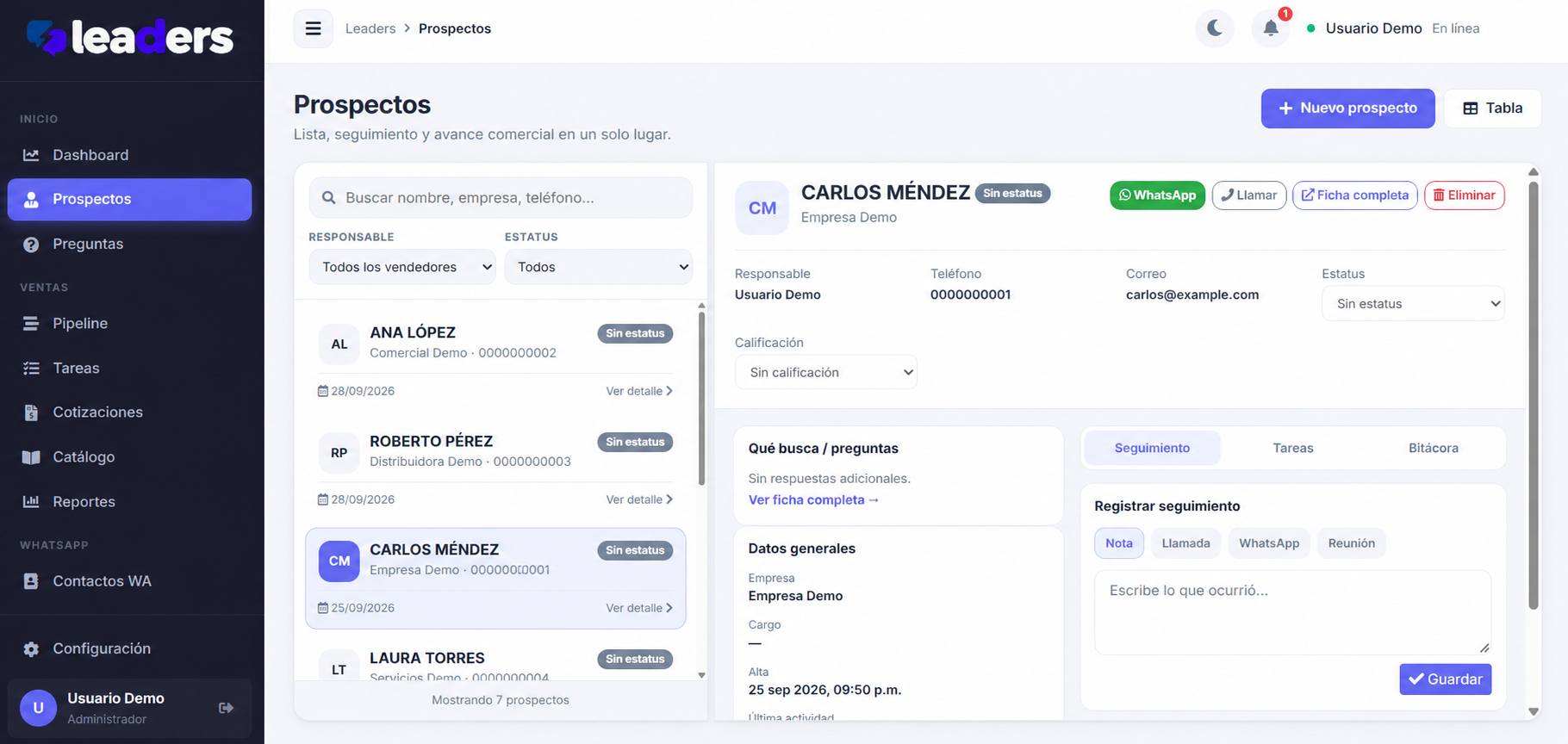This screenshot has width=1568, height=744.
Task: Click the Llamar button
Action: 1249,195
